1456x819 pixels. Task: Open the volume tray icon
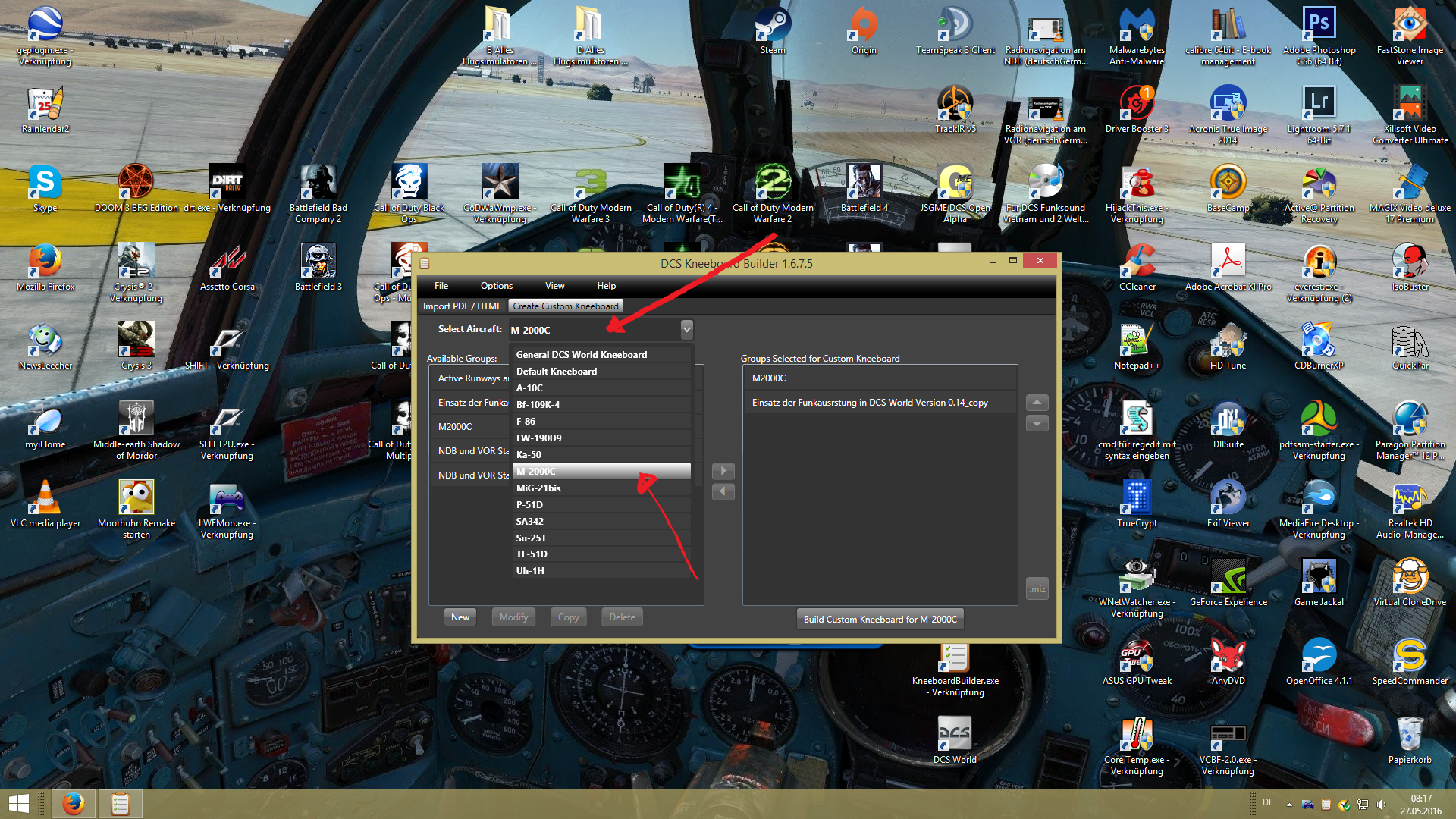(x=1381, y=805)
